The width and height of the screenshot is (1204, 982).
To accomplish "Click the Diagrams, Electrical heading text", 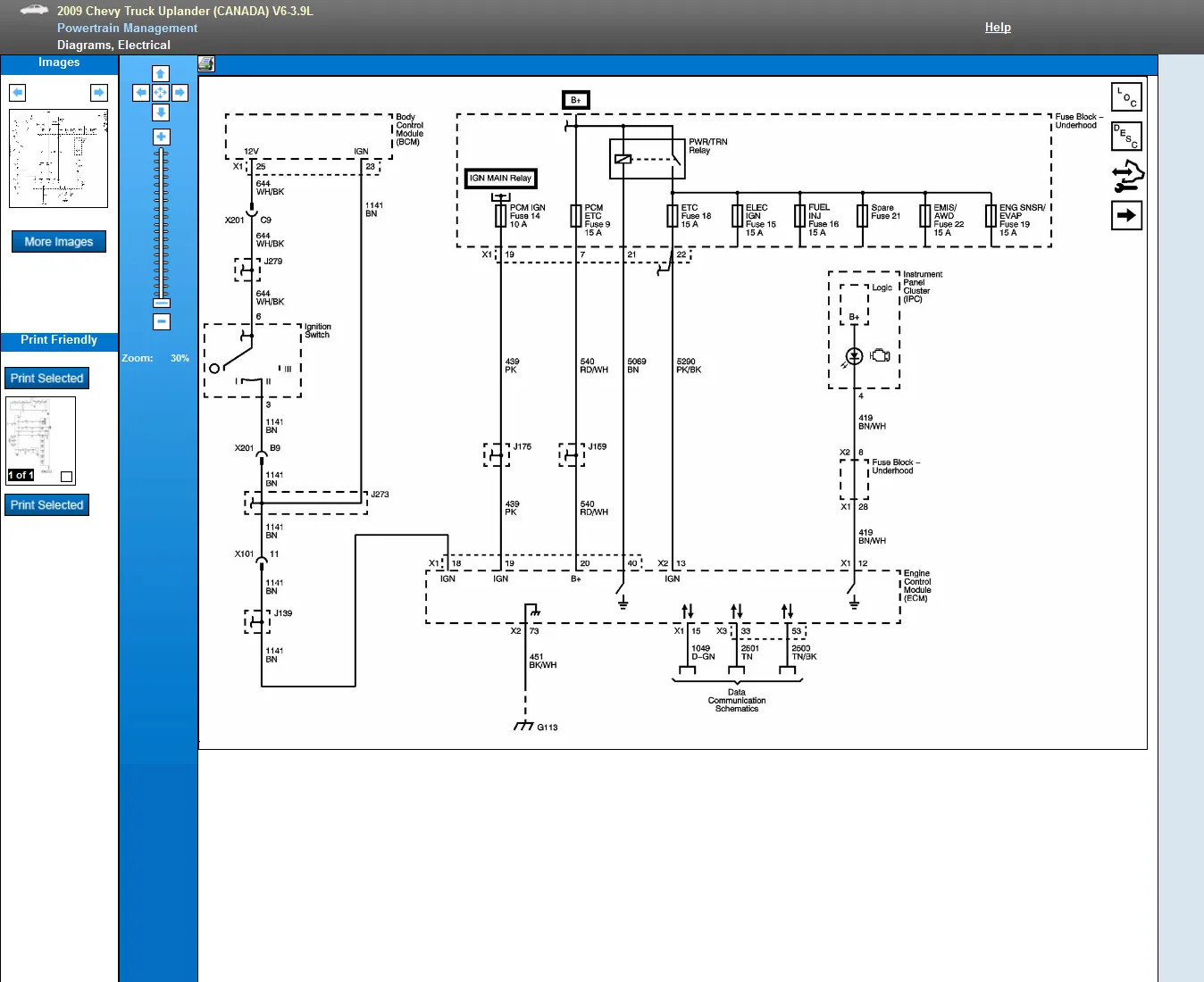I will (113, 45).
